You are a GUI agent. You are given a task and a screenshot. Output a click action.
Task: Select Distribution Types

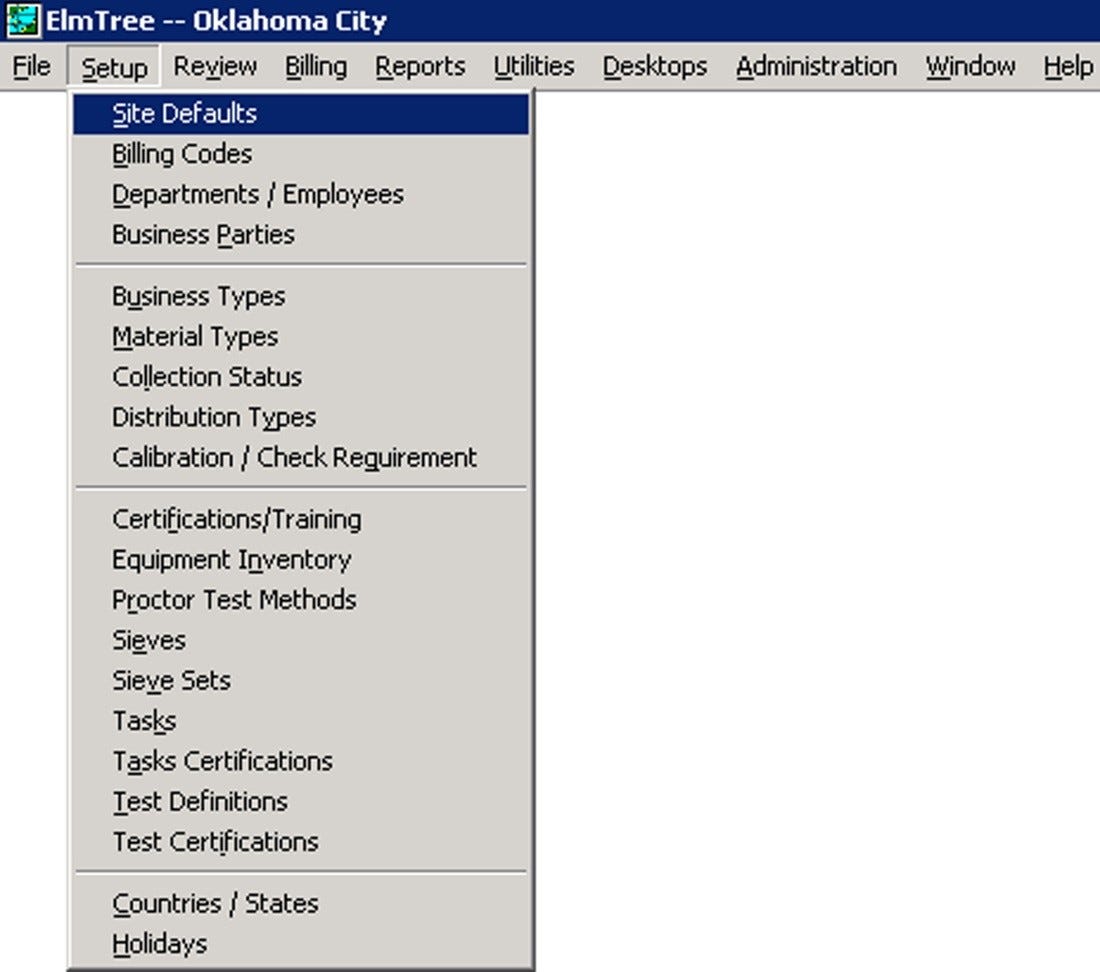pos(213,417)
